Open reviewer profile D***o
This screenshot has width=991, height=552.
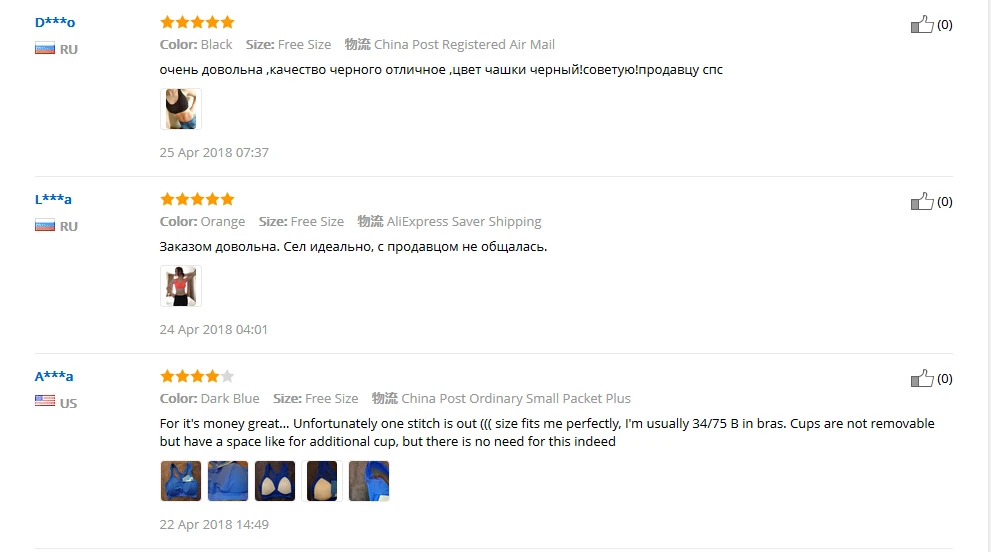point(55,23)
